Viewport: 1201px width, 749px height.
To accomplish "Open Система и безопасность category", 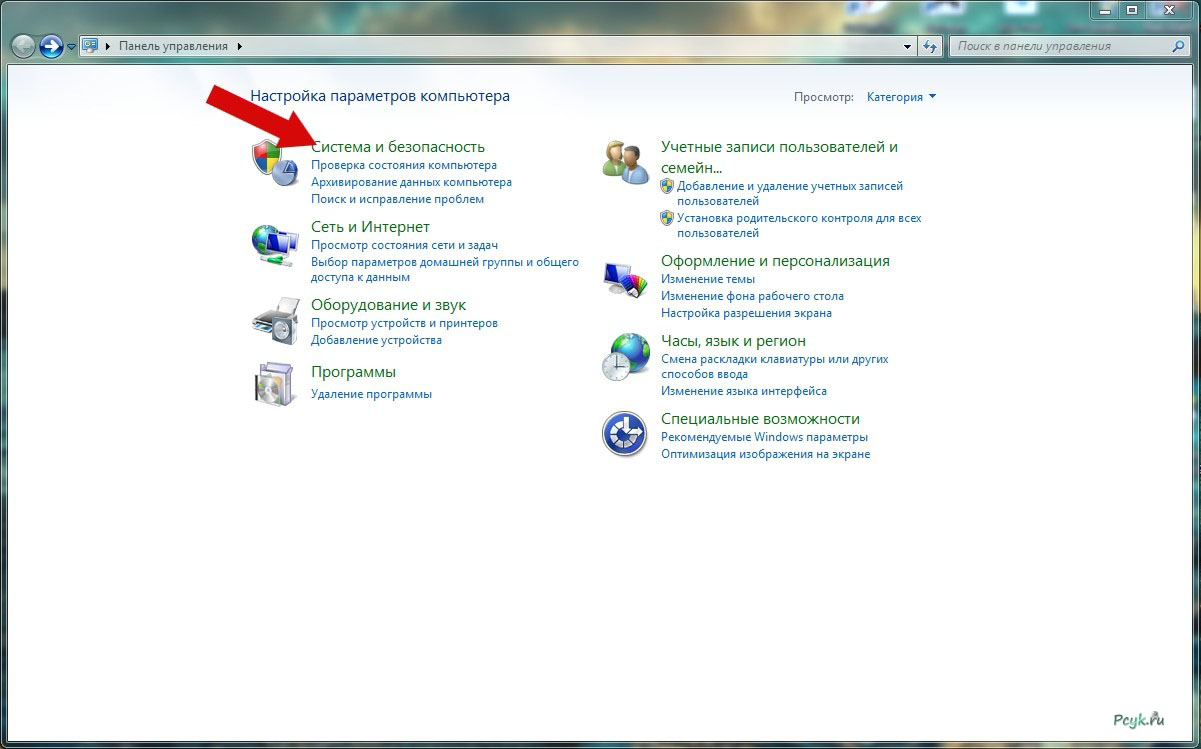I will [398, 147].
